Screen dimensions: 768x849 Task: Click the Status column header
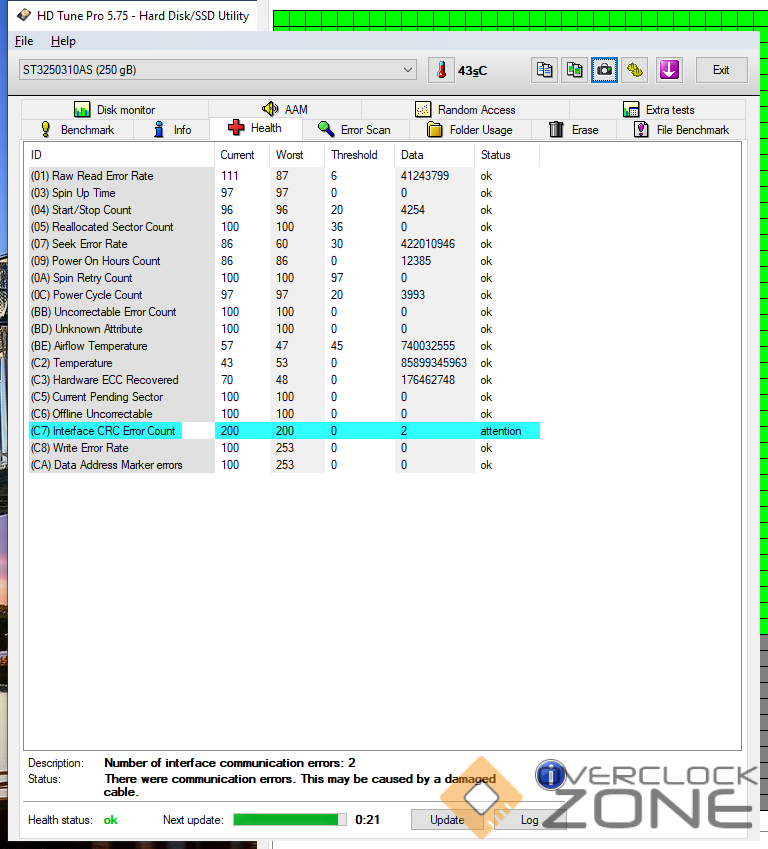[507, 155]
